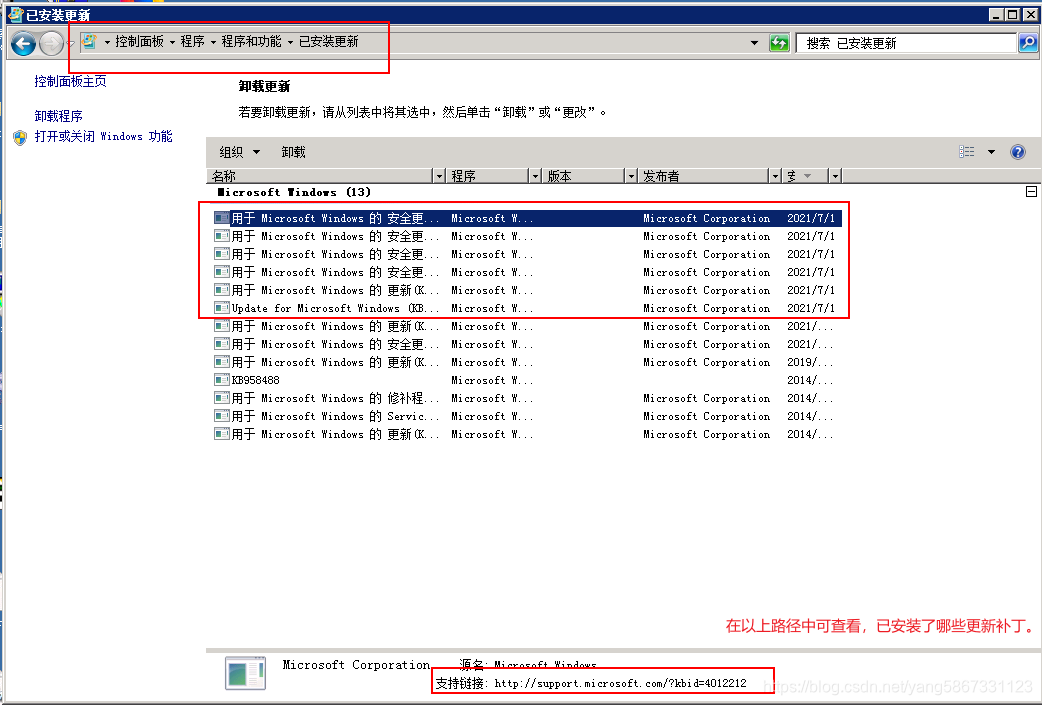
Task: Go back with the blue Back arrow
Action: (x=23, y=44)
